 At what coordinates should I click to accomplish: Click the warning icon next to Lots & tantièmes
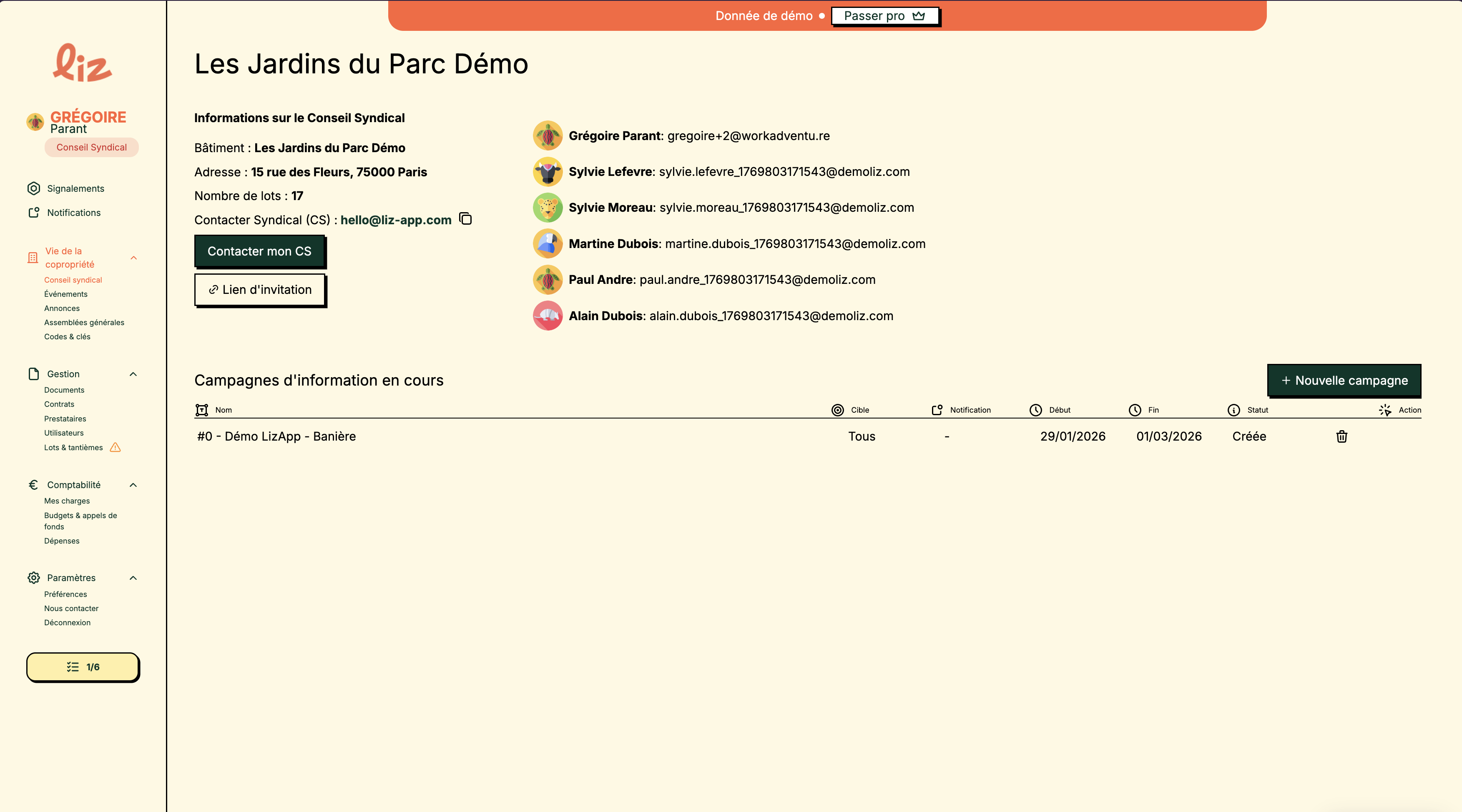coord(115,447)
